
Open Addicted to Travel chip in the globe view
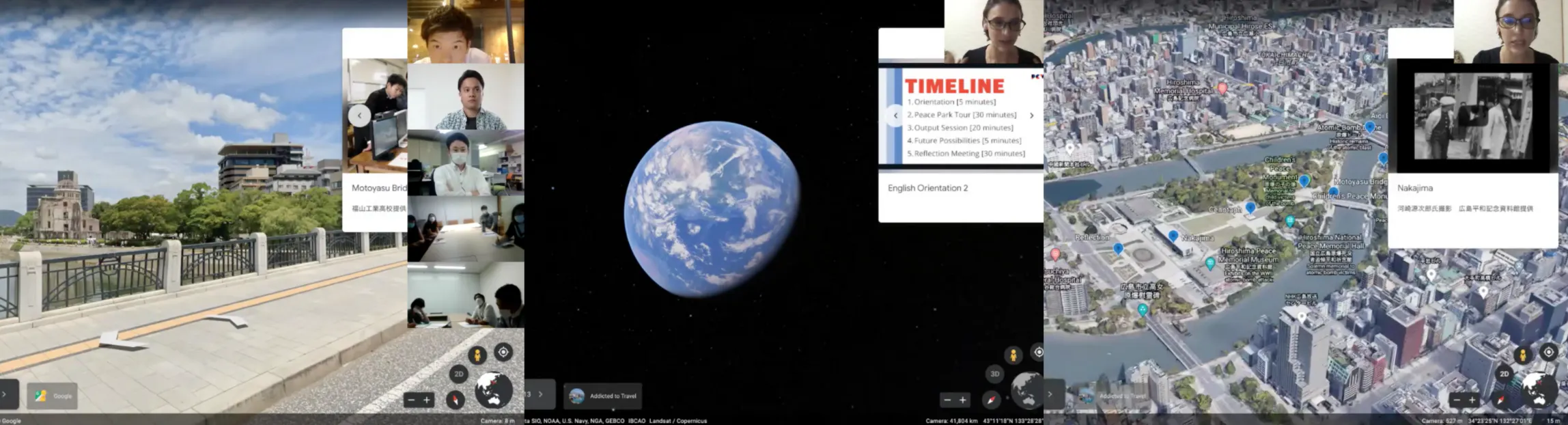tap(603, 396)
